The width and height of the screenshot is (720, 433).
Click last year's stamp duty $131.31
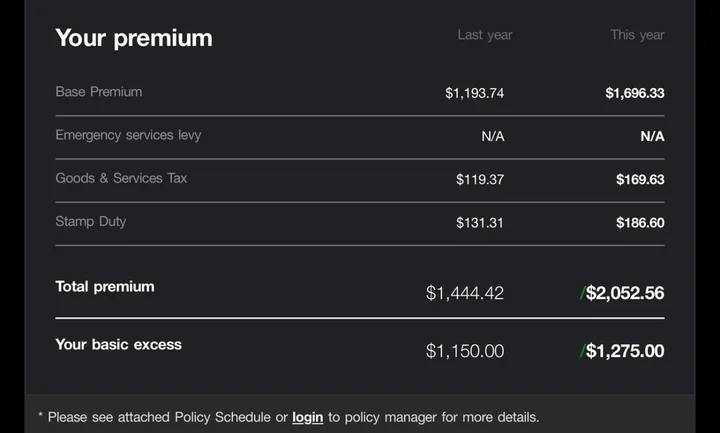[x=480, y=223]
